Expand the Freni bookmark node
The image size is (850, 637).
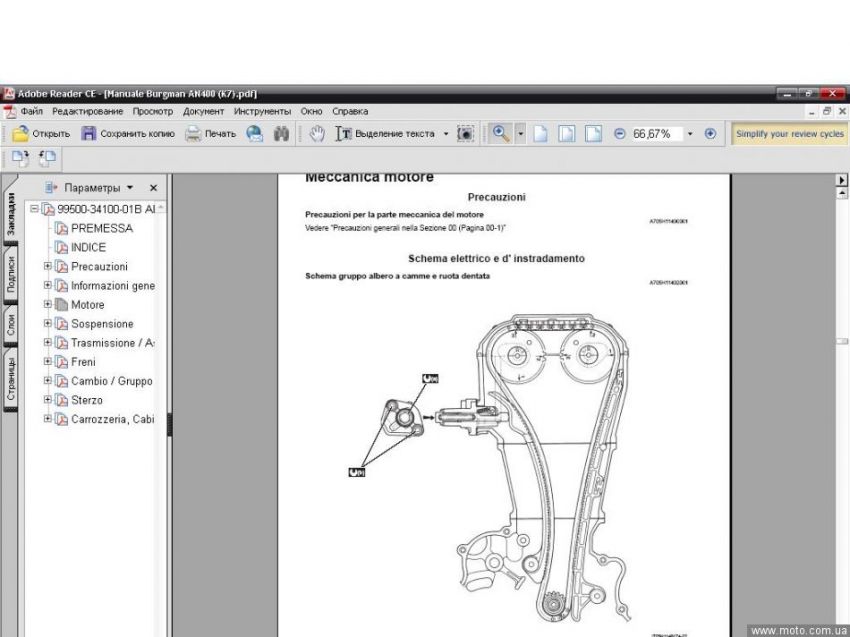coord(48,362)
